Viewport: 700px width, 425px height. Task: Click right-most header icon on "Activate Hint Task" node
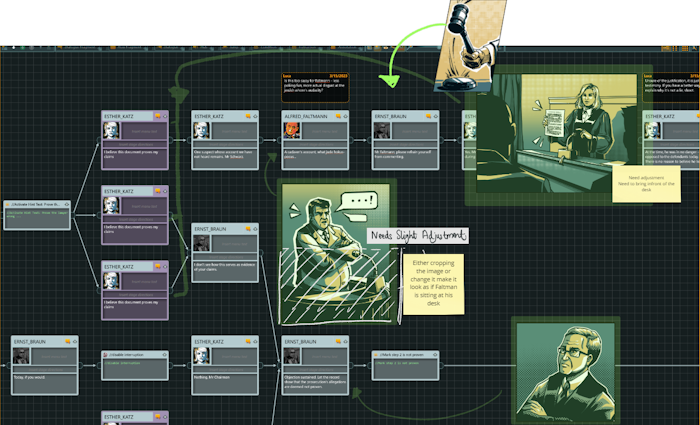click(67, 203)
